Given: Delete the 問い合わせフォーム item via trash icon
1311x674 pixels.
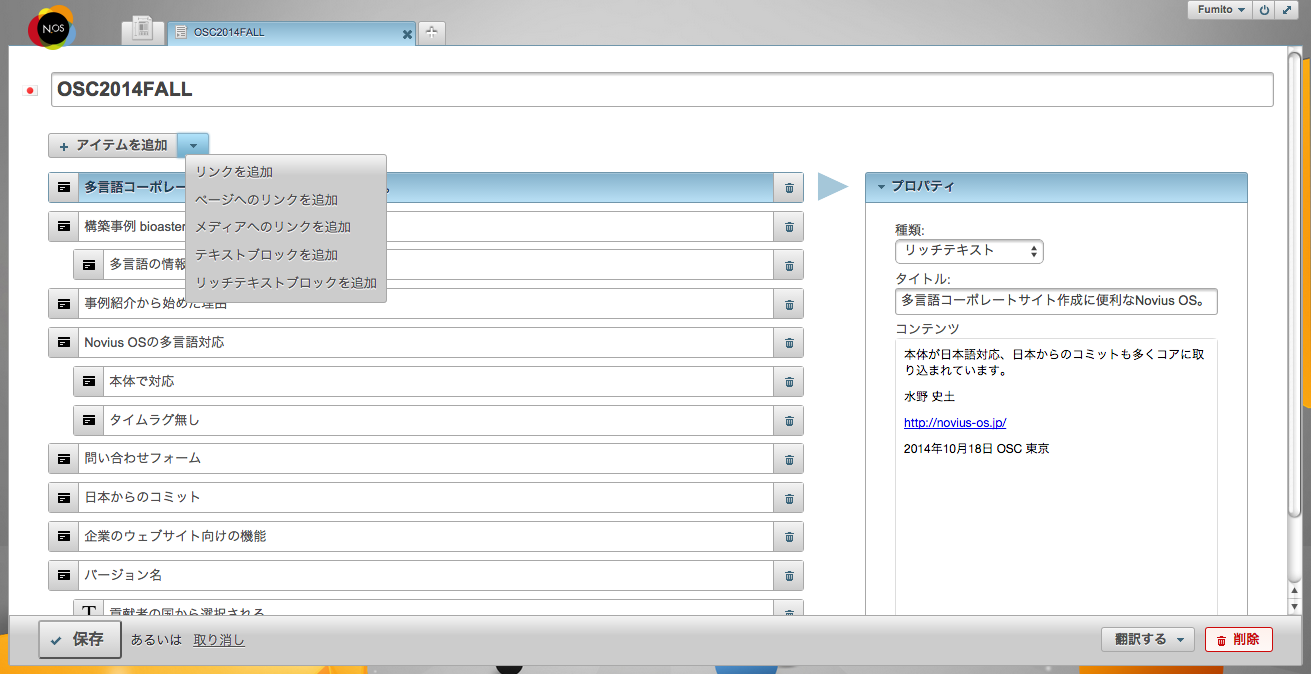Looking at the screenshot, I should pyautogui.click(x=789, y=458).
